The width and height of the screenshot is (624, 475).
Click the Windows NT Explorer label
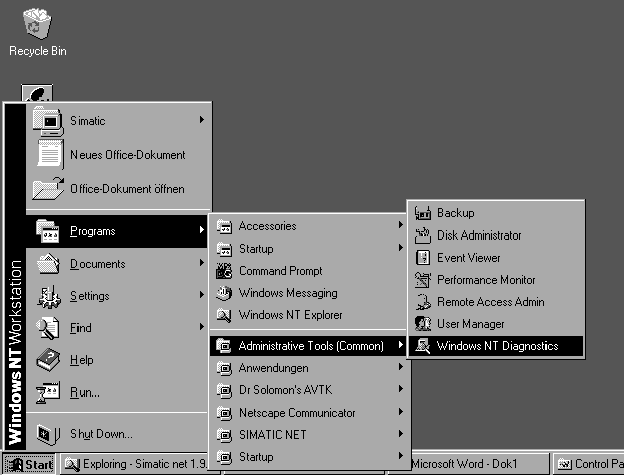pyautogui.click(x=291, y=315)
